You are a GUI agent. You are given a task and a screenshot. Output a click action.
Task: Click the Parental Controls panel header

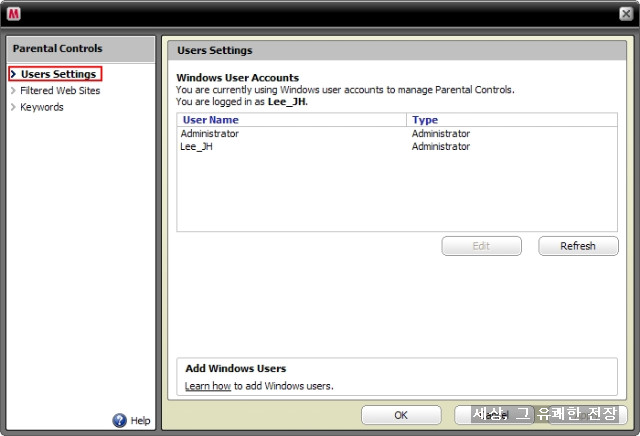81,49
